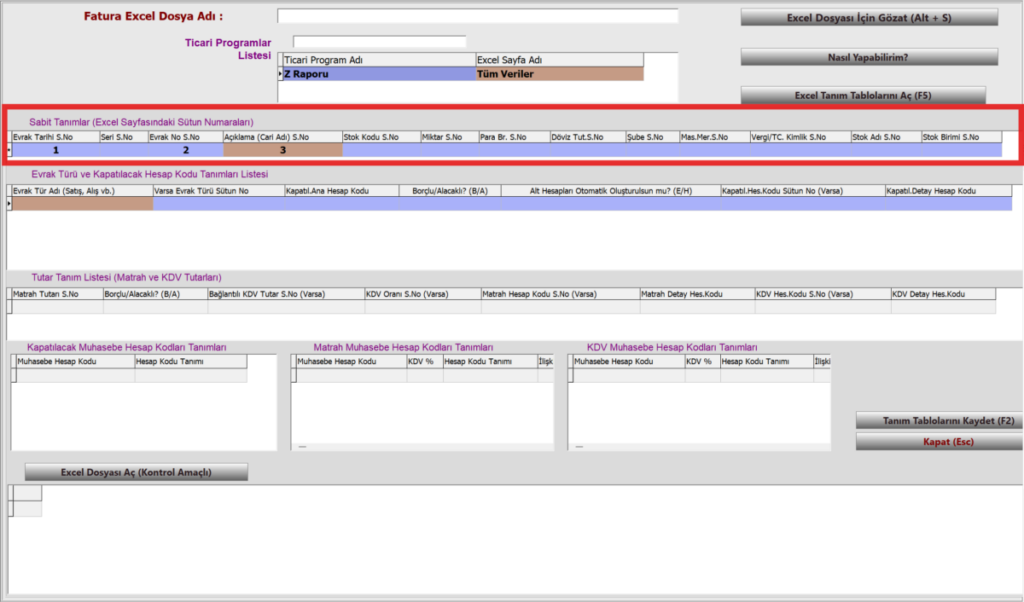This screenshot has height=602, width=1024.
Task: Select Muhasebe Hesap Kodu cell in Kapatılacak table
Action: [75, 375]
